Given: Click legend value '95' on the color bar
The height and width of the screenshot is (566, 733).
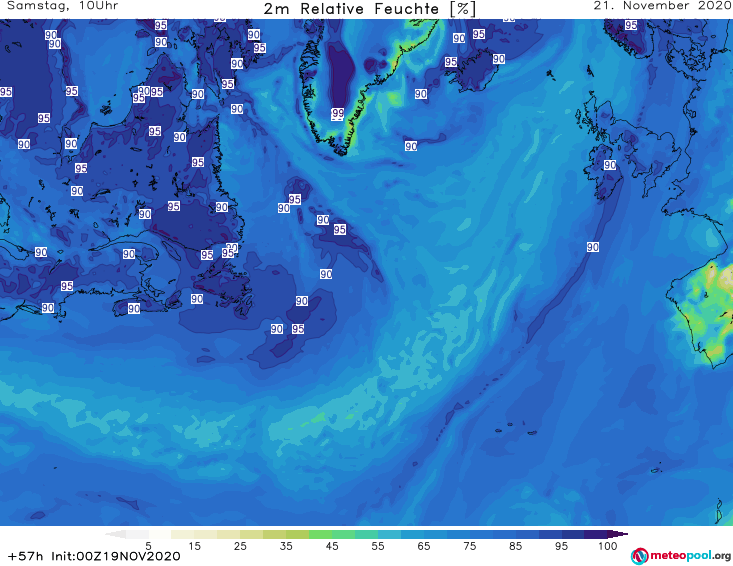Looking at the screenshot, I should click(561, 546).
